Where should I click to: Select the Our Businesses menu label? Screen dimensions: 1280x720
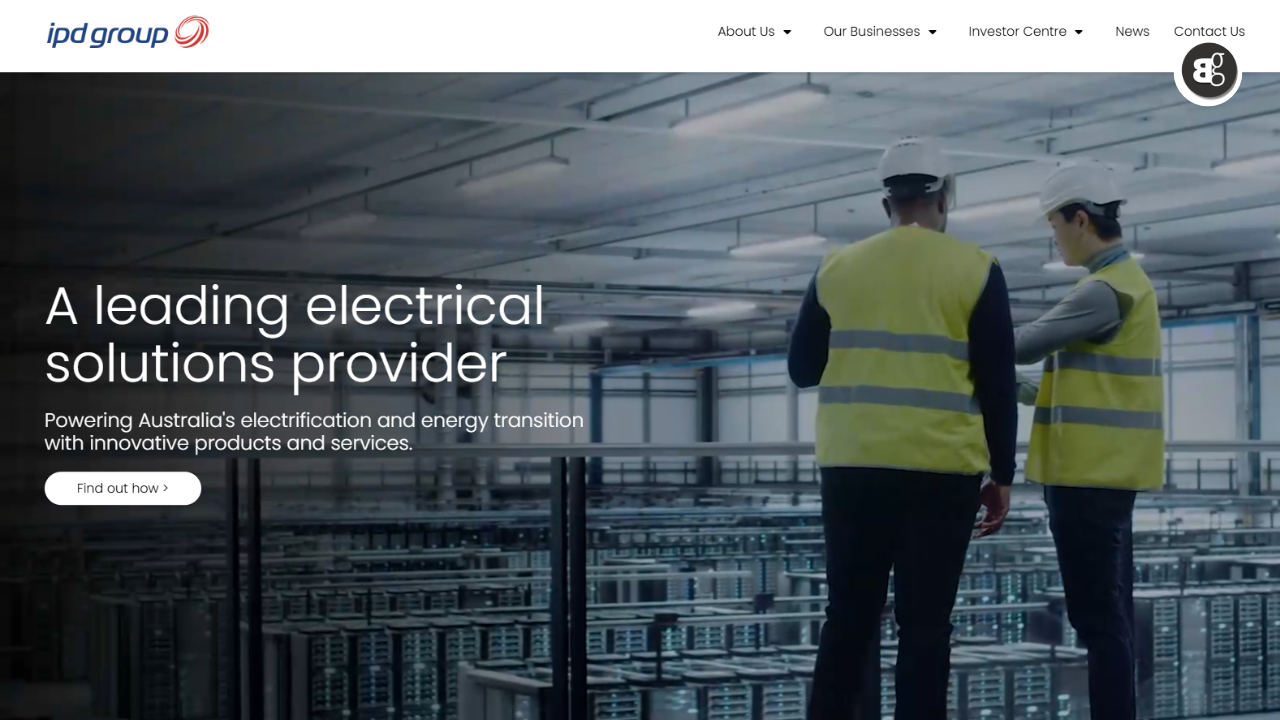[871, 32]
